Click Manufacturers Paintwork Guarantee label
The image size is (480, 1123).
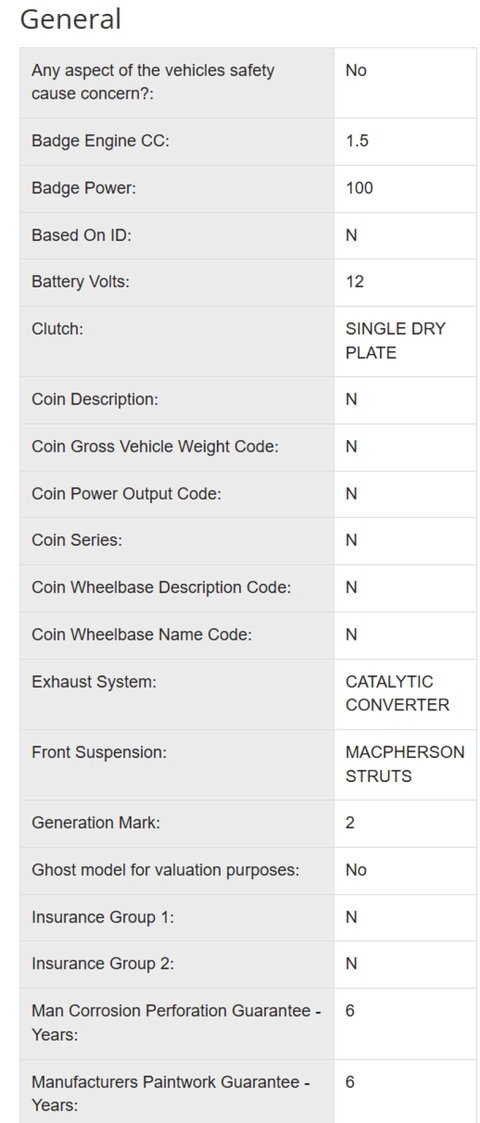point(171,1094)
